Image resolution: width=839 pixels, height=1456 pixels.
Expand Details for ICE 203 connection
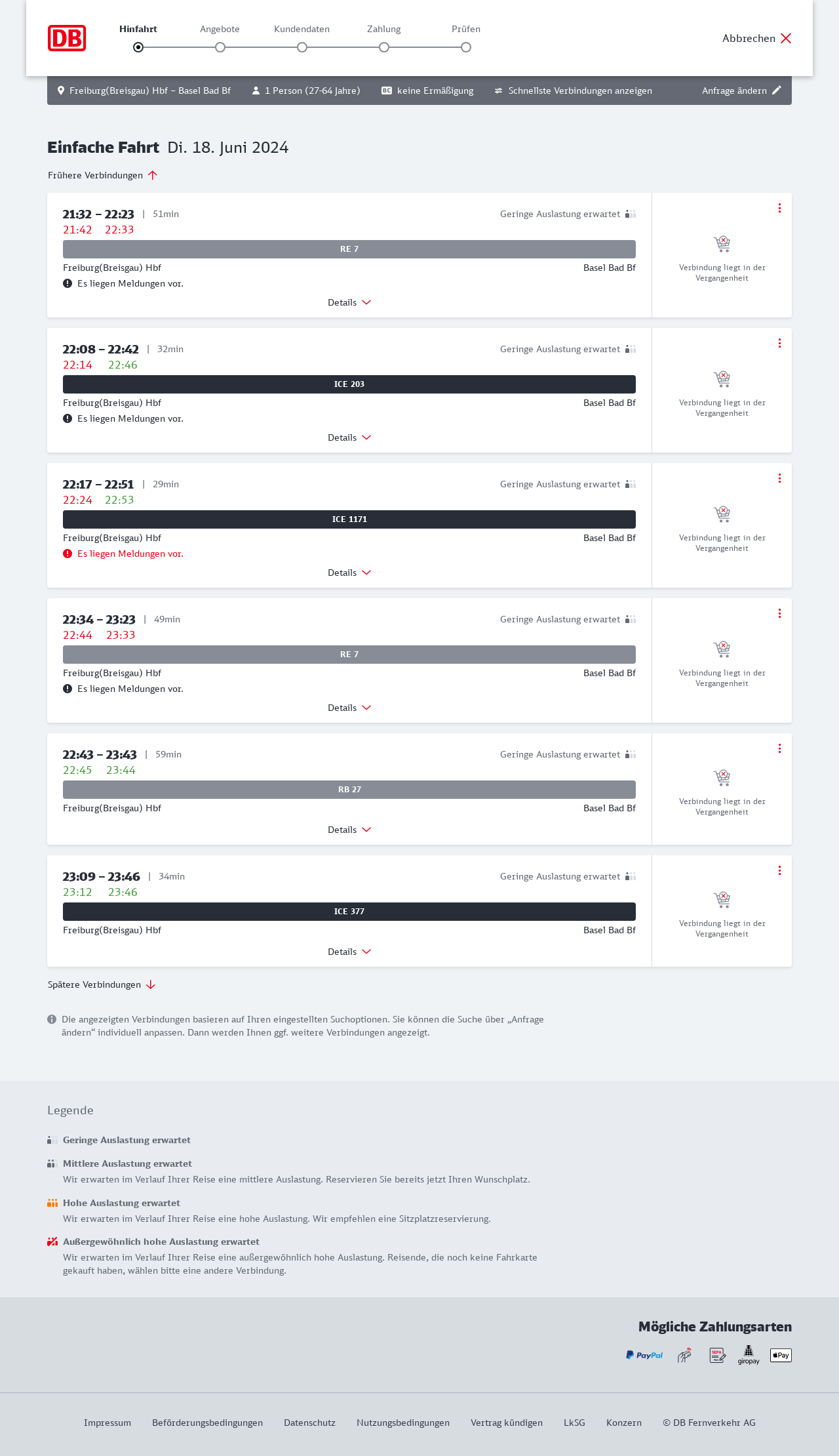point(349,437)
